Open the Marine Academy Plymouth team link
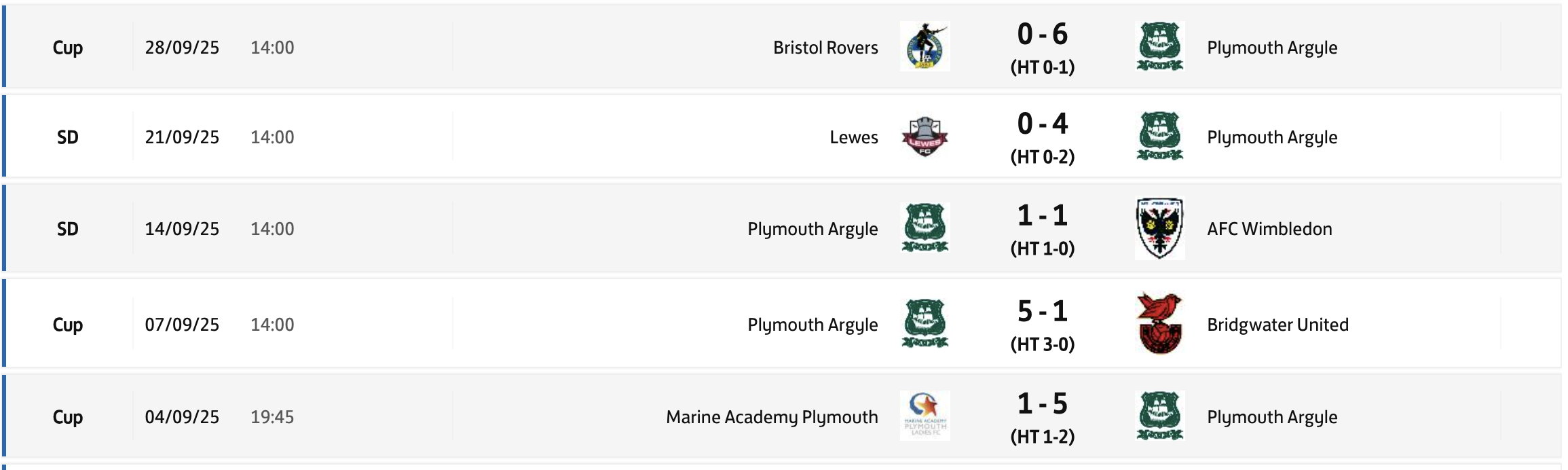This screenshot has width=1568, height=470. 772,417
